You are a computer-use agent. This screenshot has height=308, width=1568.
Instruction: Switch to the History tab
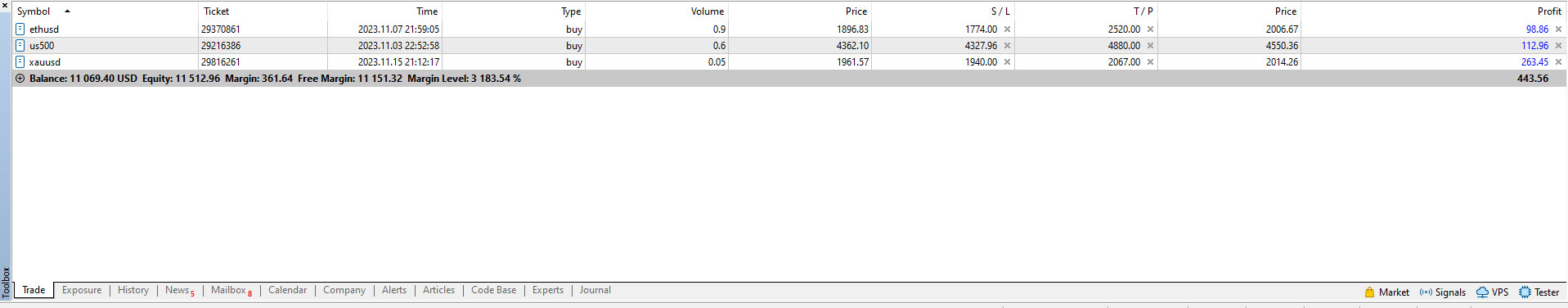(133, 290)
